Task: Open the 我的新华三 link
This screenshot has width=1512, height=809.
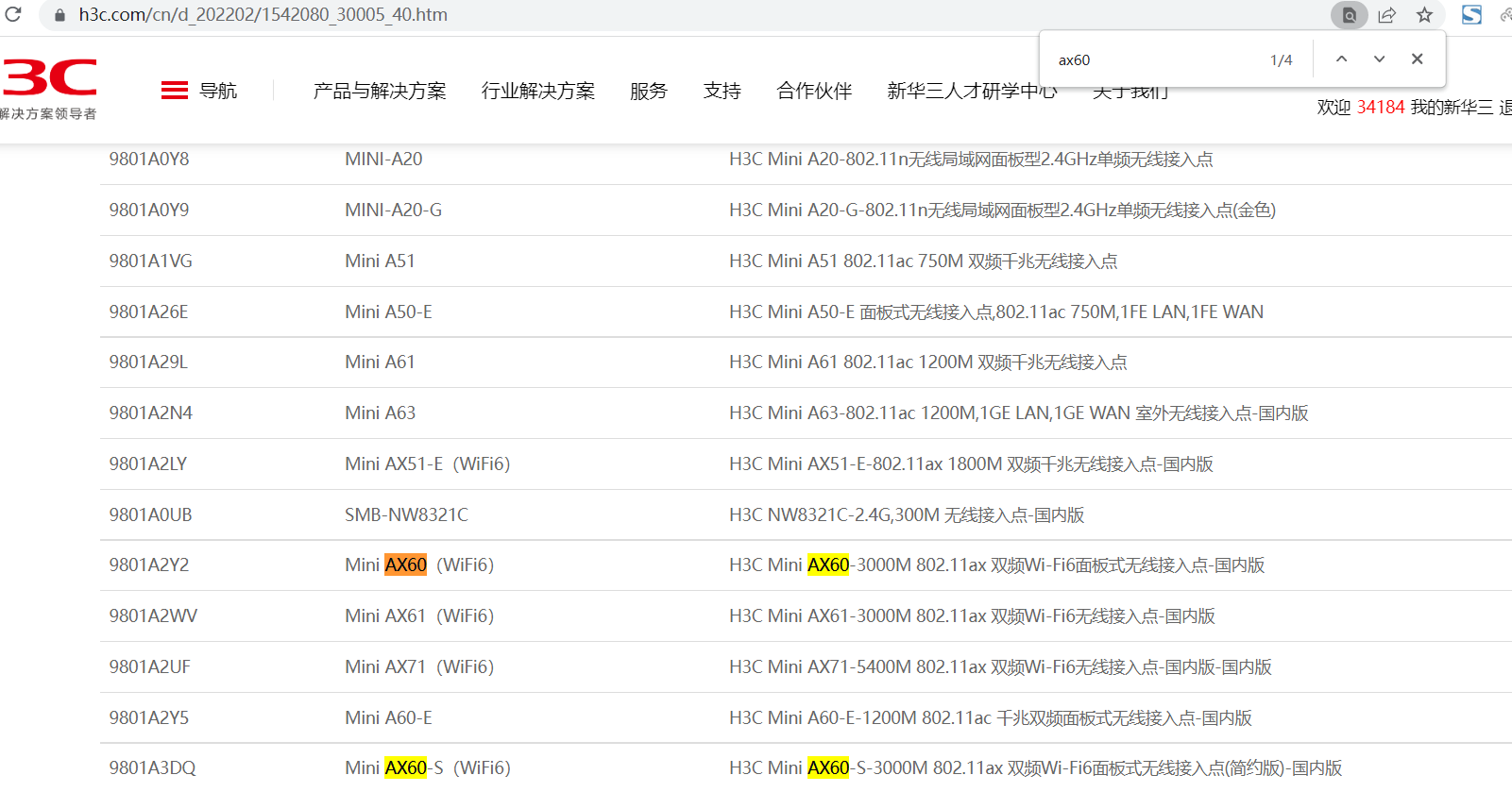Action: click(x=1452, y=108)
